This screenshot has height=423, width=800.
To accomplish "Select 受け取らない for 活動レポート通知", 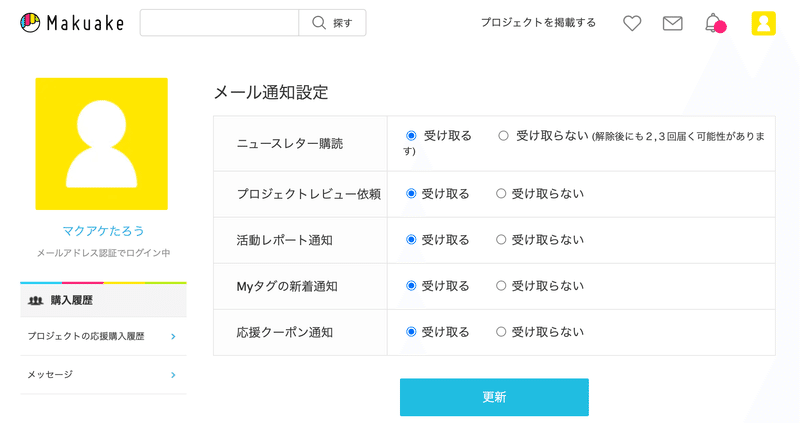I will click(501, 239).
